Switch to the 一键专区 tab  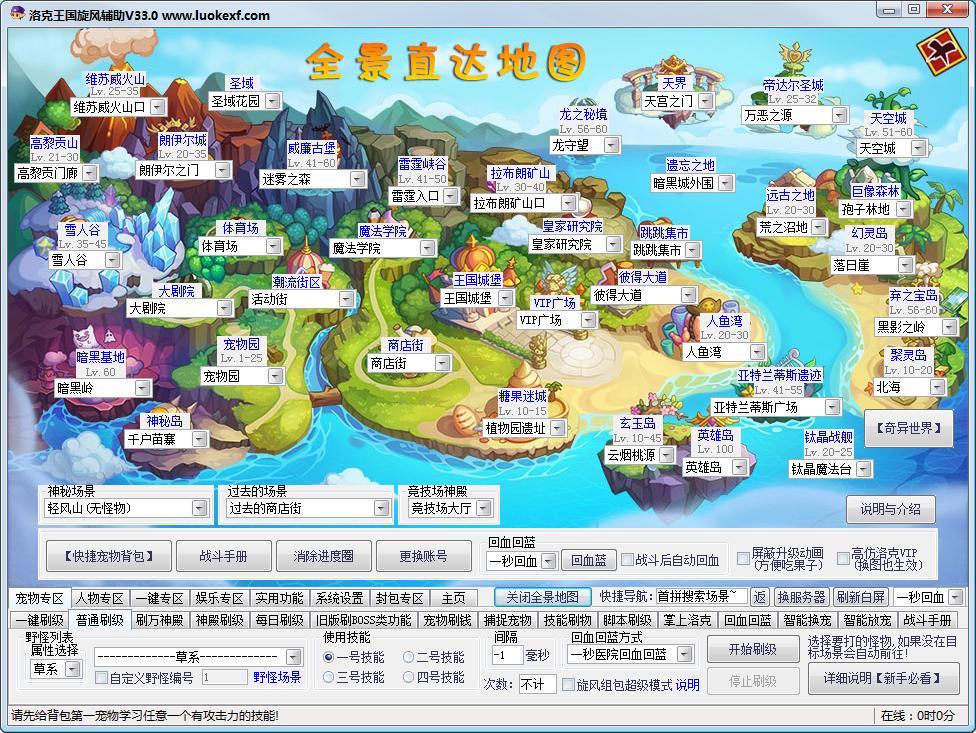(x=160, y=599)
